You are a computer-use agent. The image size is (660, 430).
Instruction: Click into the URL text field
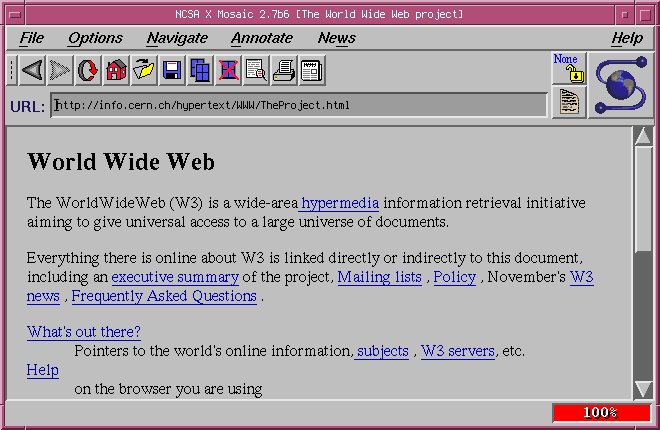(x=299, y=105)
